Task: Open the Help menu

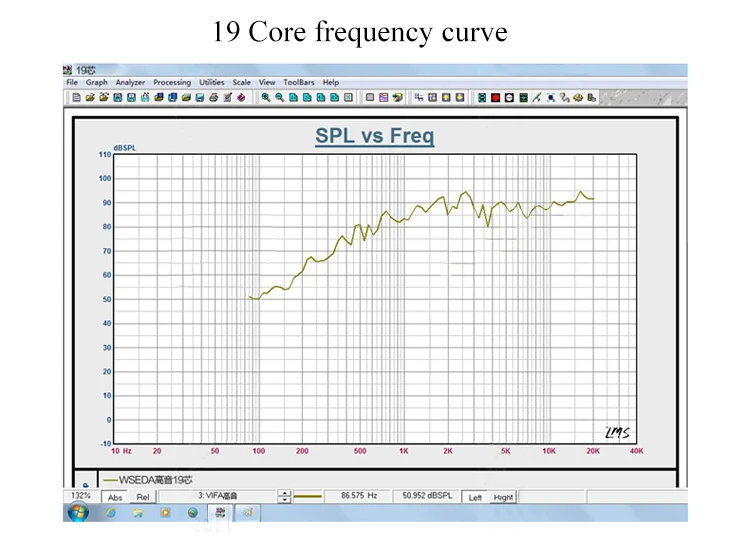Action: pos(331,82)
